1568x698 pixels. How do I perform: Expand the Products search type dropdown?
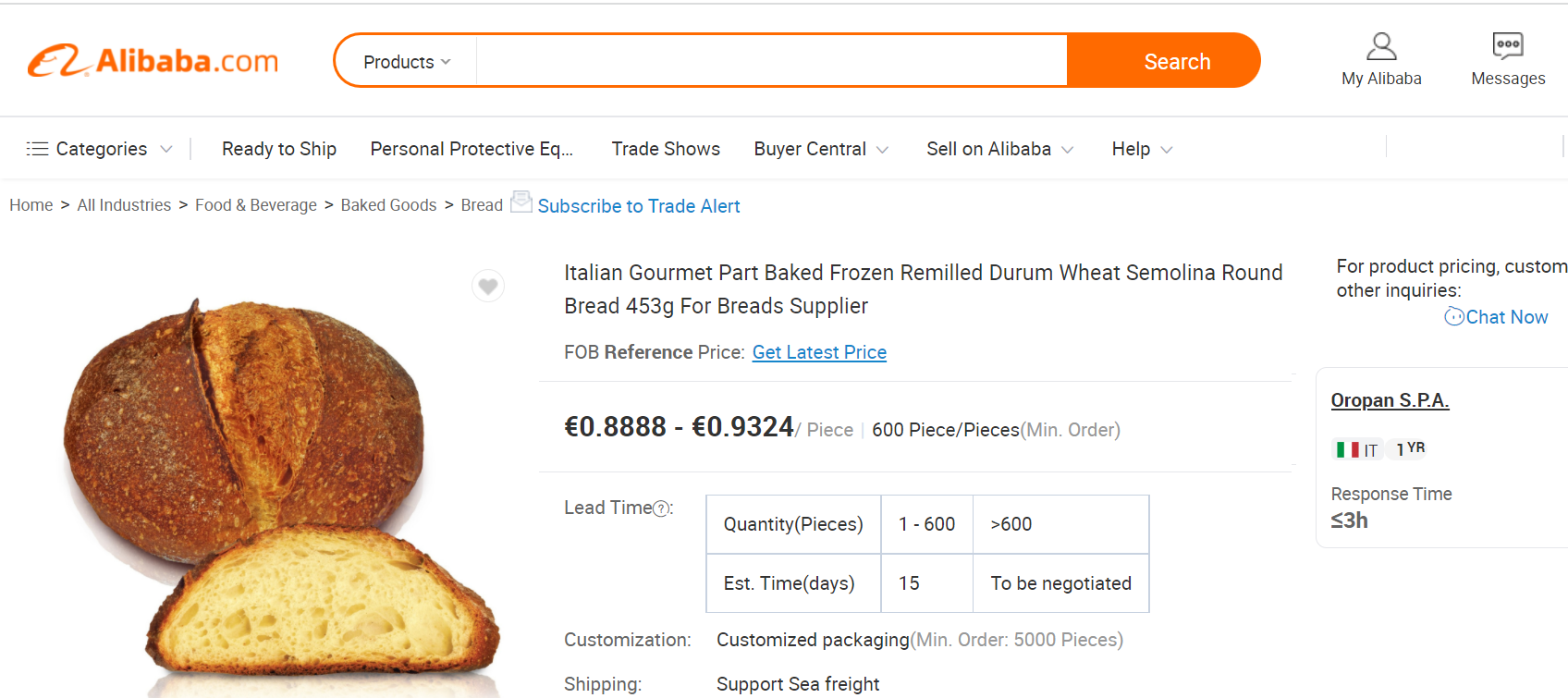pos(407,62)
